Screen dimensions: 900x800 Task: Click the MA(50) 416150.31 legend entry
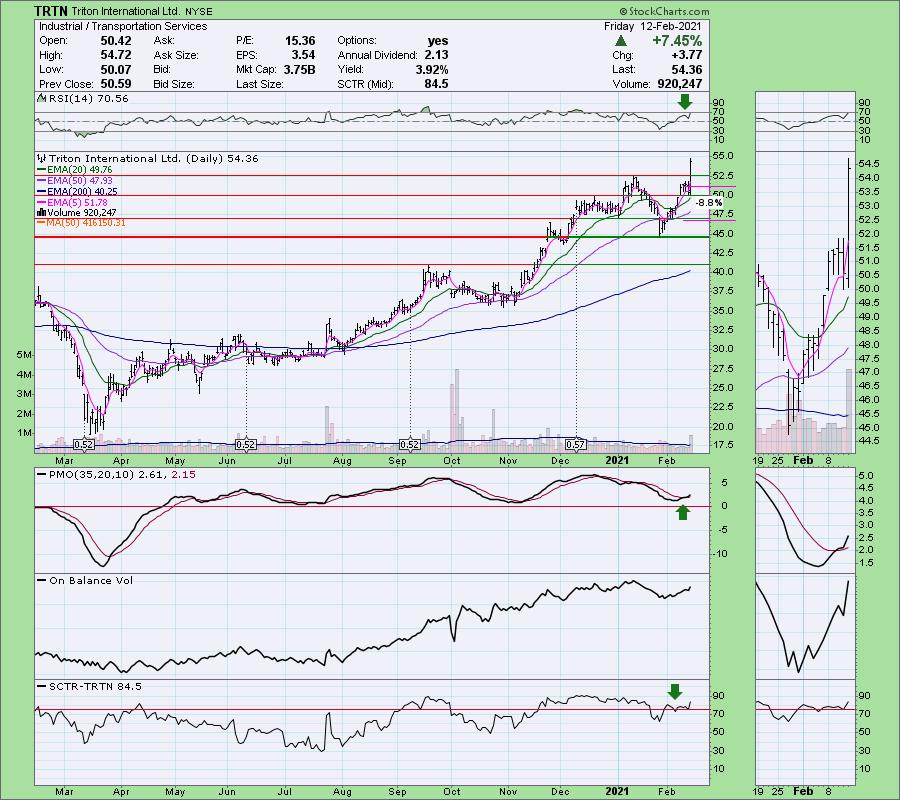81,223
